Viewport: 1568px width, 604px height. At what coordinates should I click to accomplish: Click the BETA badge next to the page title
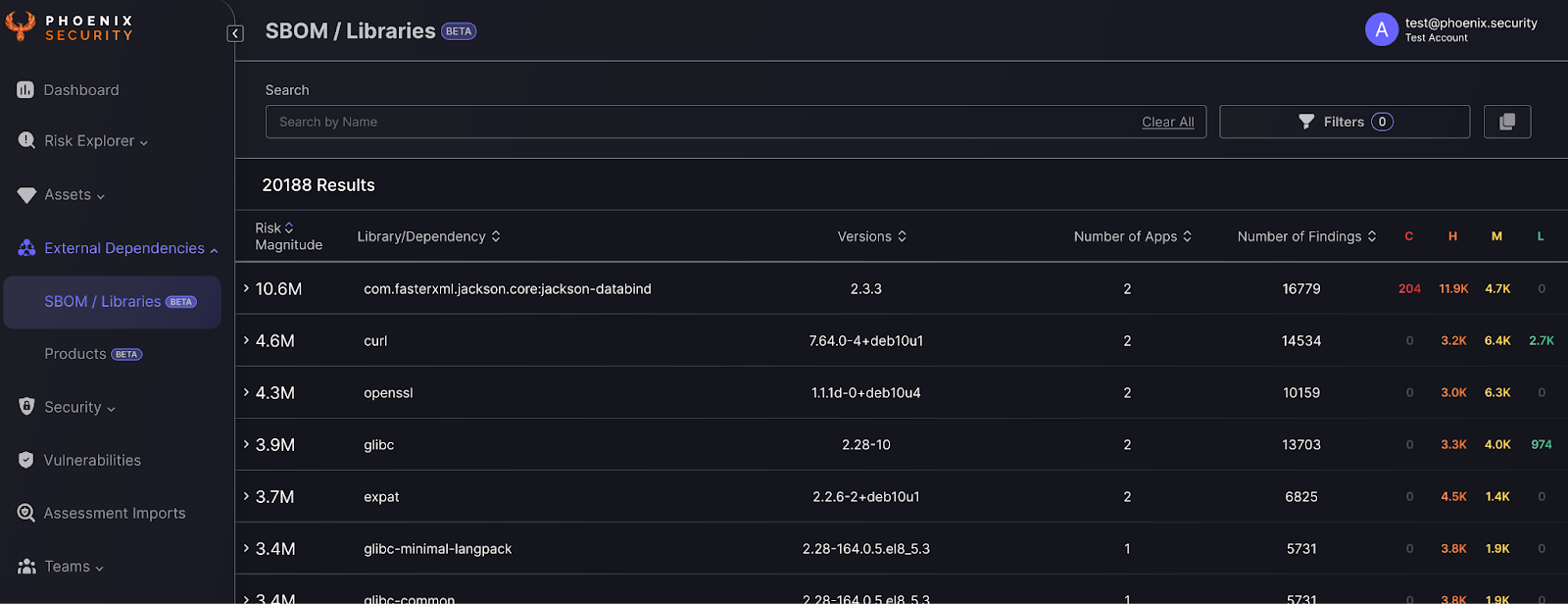(x=459, y=31)
